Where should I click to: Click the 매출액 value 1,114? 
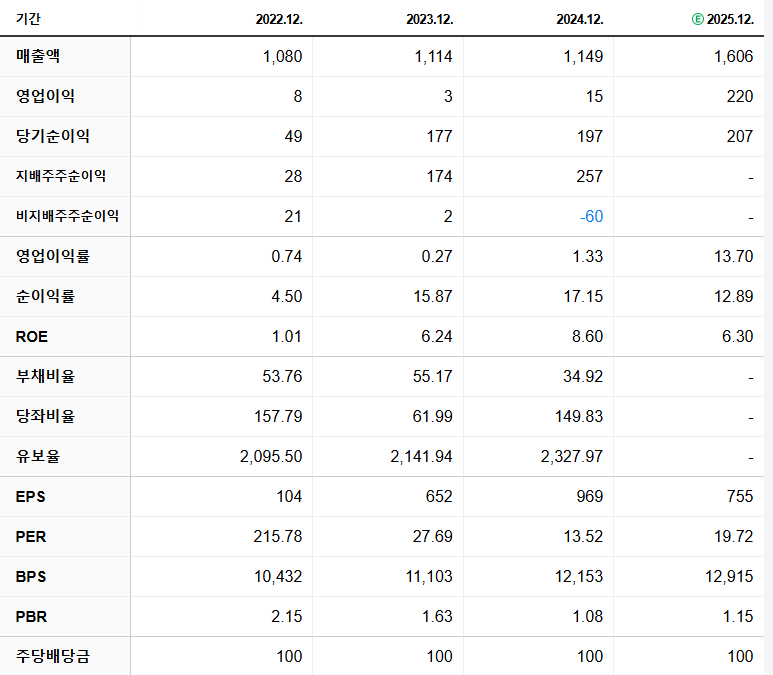(x=433, y=56)
